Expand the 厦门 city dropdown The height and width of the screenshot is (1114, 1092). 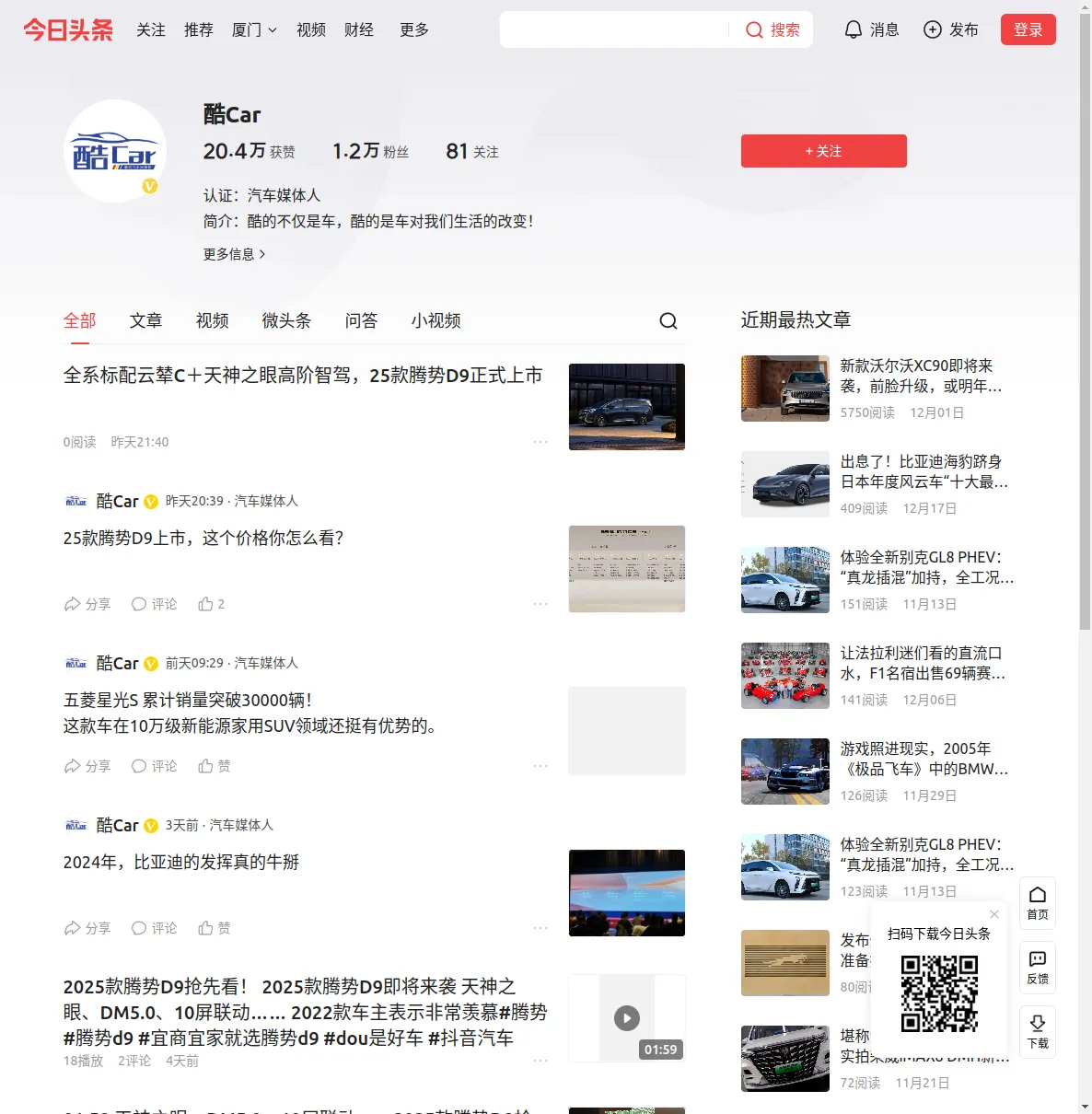[x=254, y=29]
